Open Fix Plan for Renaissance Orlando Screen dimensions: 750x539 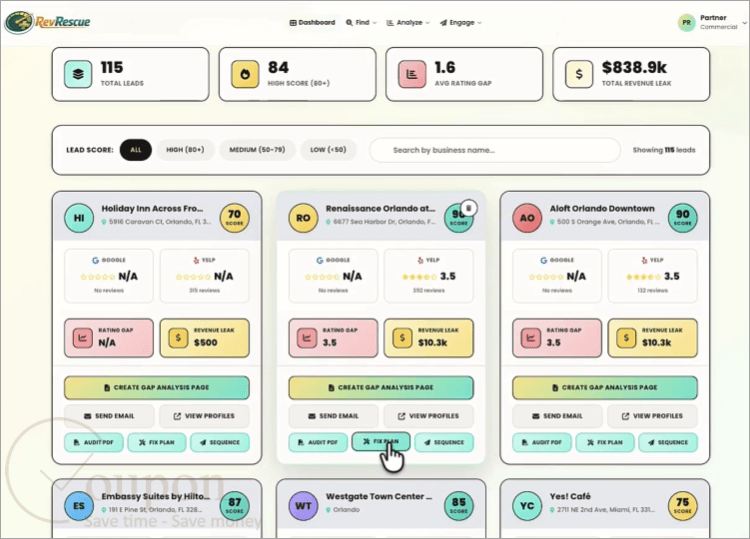tap(381, 441)
